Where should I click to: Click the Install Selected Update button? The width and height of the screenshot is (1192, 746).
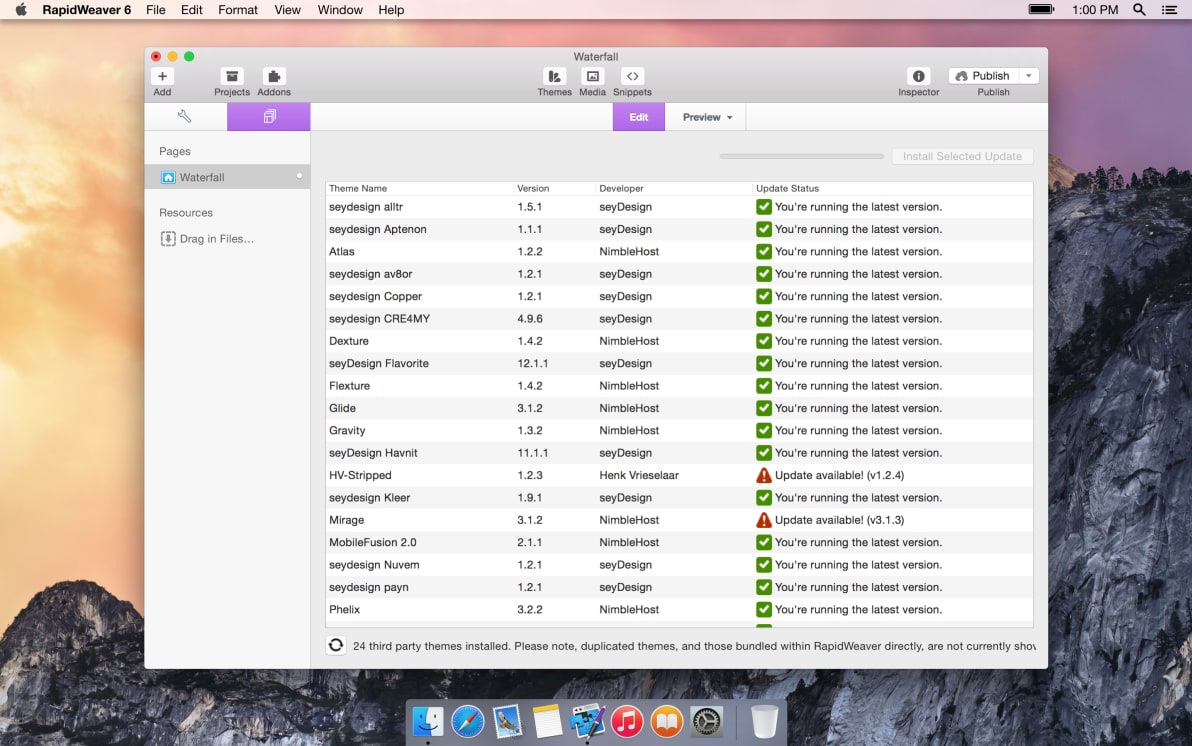962,156
